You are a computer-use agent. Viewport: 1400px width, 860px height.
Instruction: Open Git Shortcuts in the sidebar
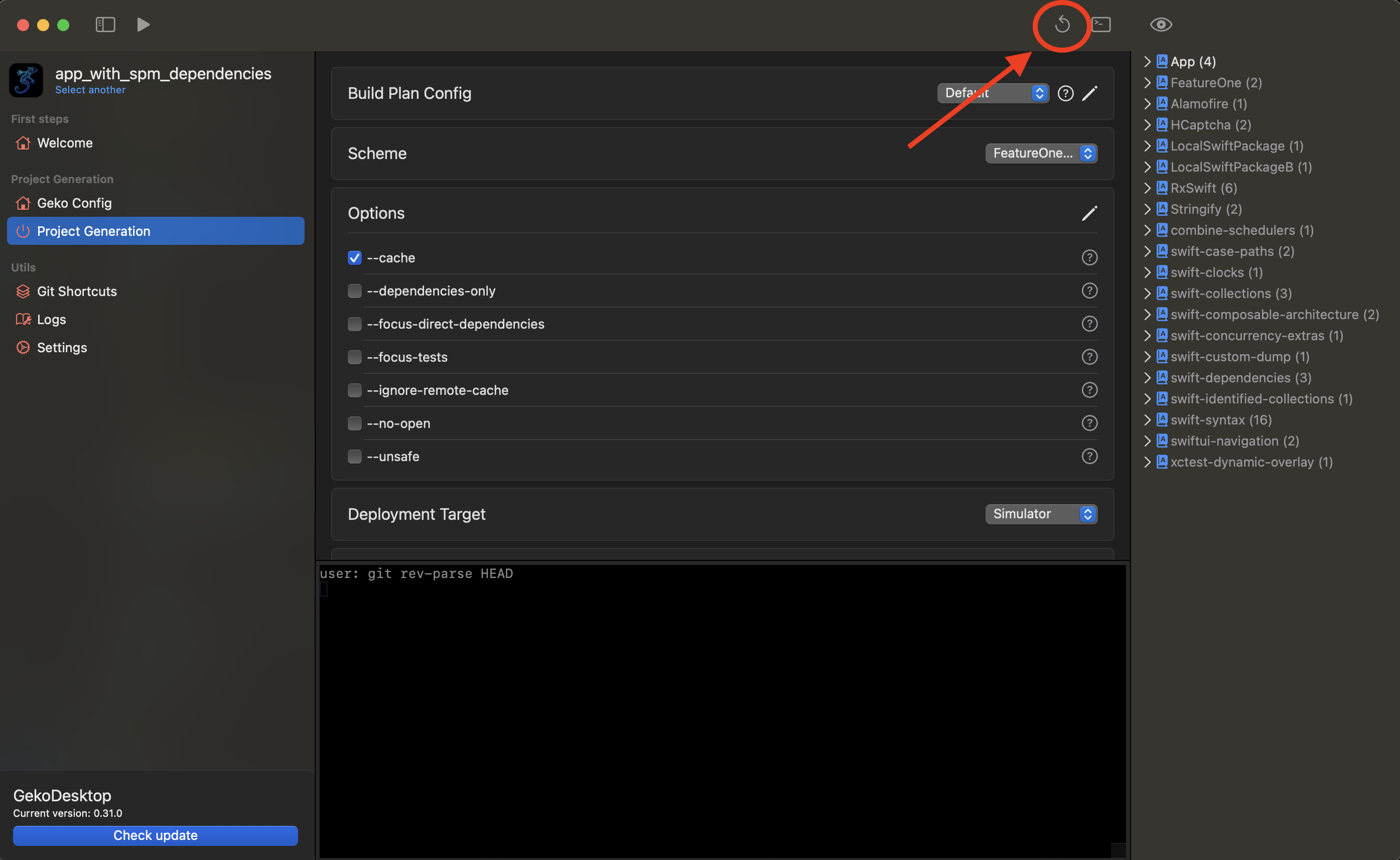pyautogui.click(x=77, y=291)
